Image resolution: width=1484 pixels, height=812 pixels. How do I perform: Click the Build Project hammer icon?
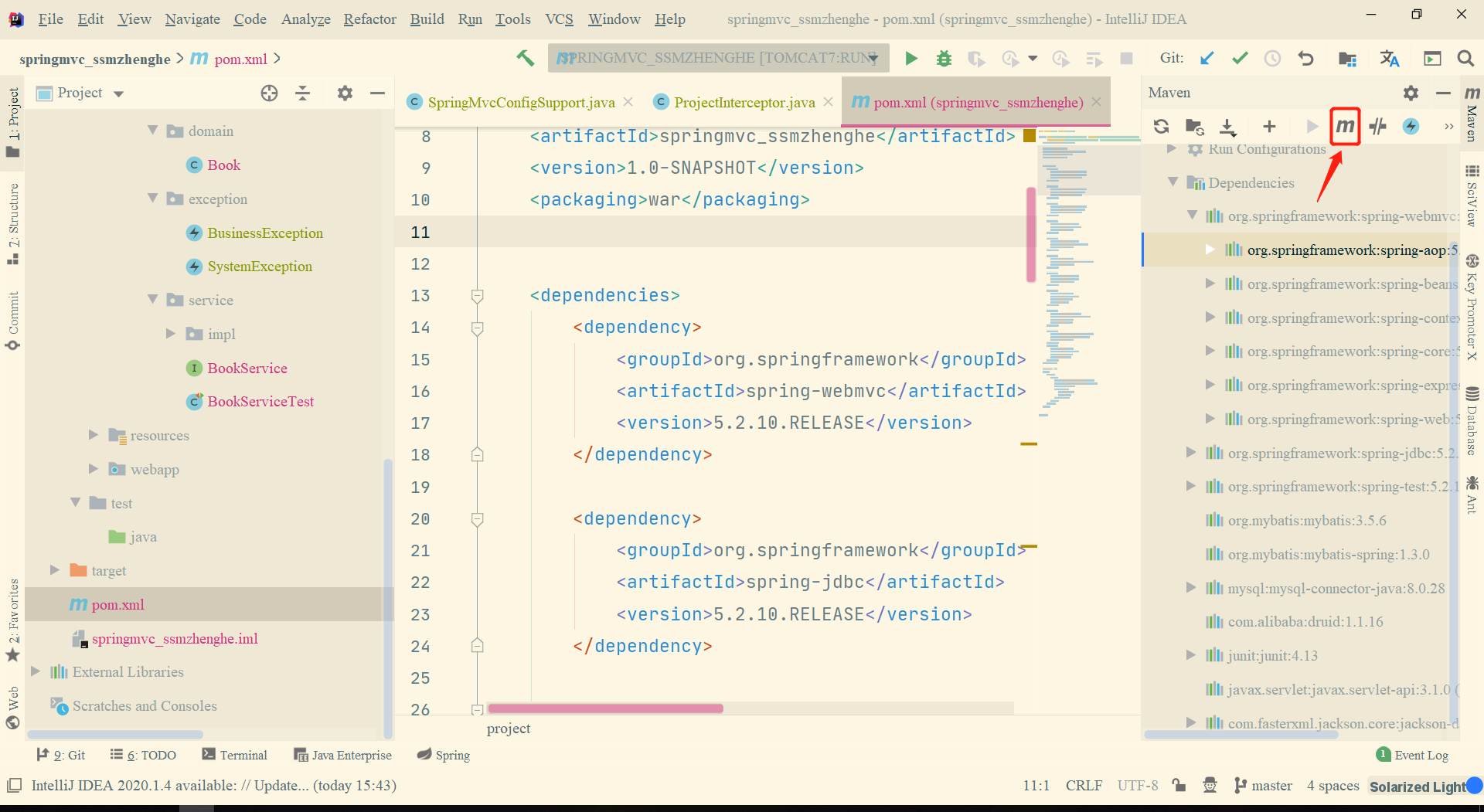[x=526, y=58]
